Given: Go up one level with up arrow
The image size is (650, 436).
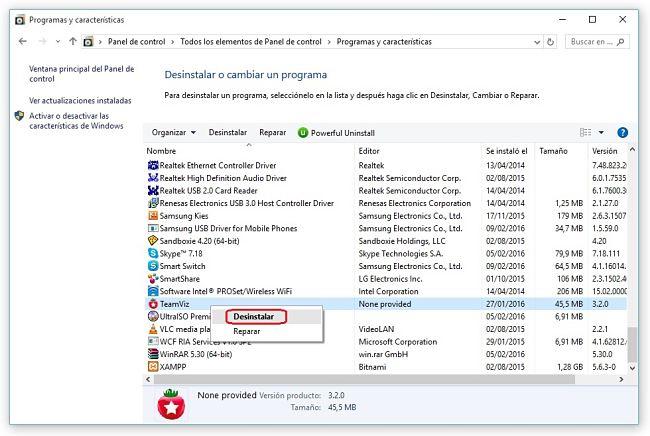Looking at the screenshot, I should [x=73, y=41].
